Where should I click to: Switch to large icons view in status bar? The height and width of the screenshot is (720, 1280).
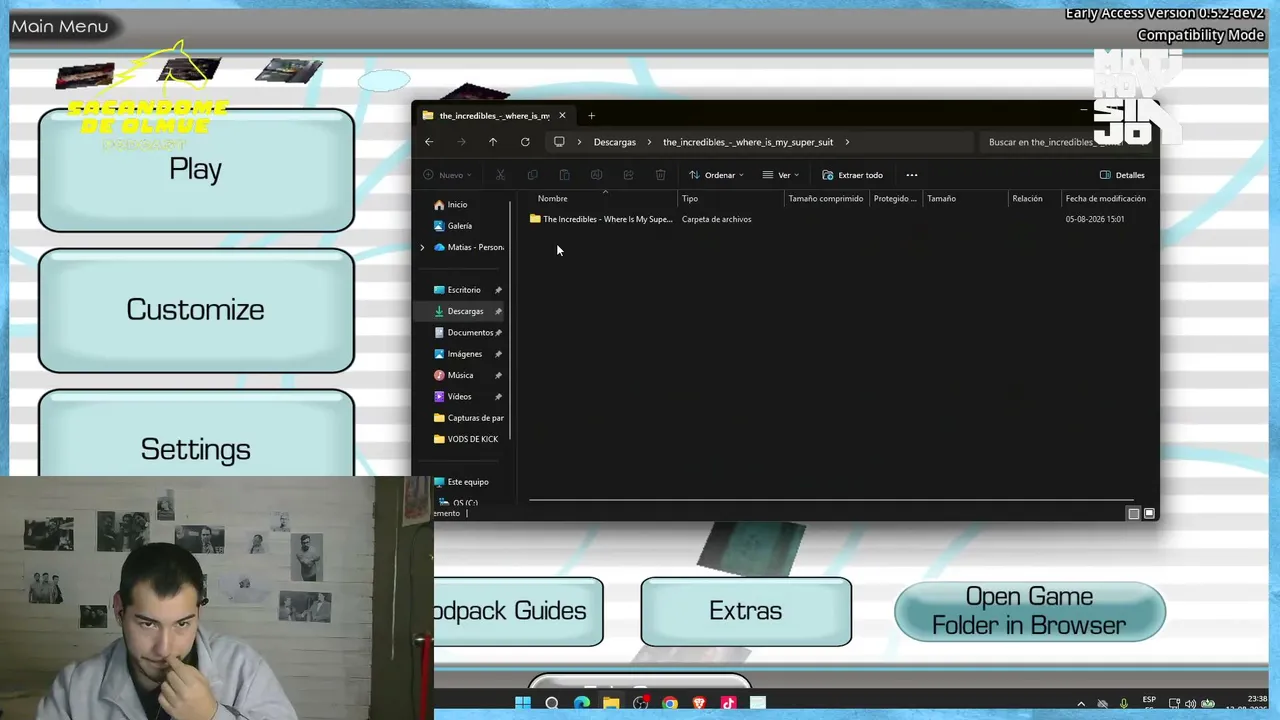(1149, 513)
